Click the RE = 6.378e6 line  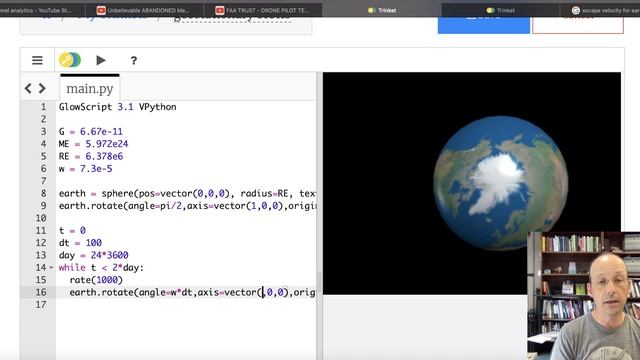coord(91,156)
